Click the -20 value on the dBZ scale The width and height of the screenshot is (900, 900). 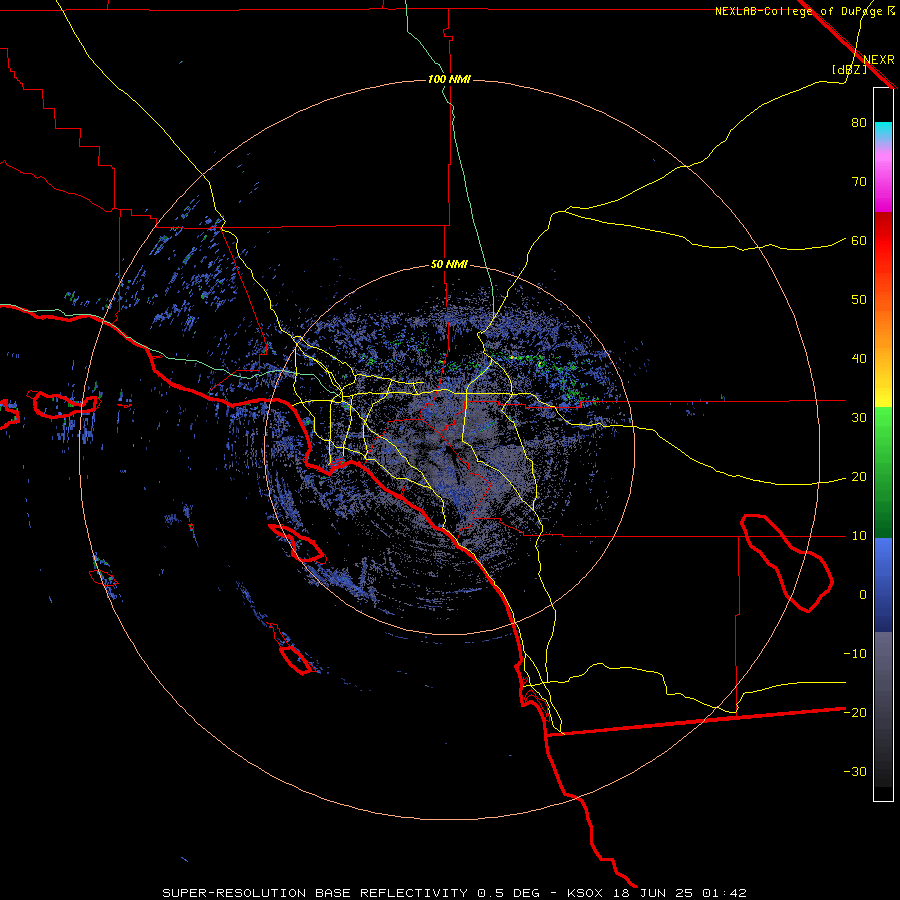855,713
